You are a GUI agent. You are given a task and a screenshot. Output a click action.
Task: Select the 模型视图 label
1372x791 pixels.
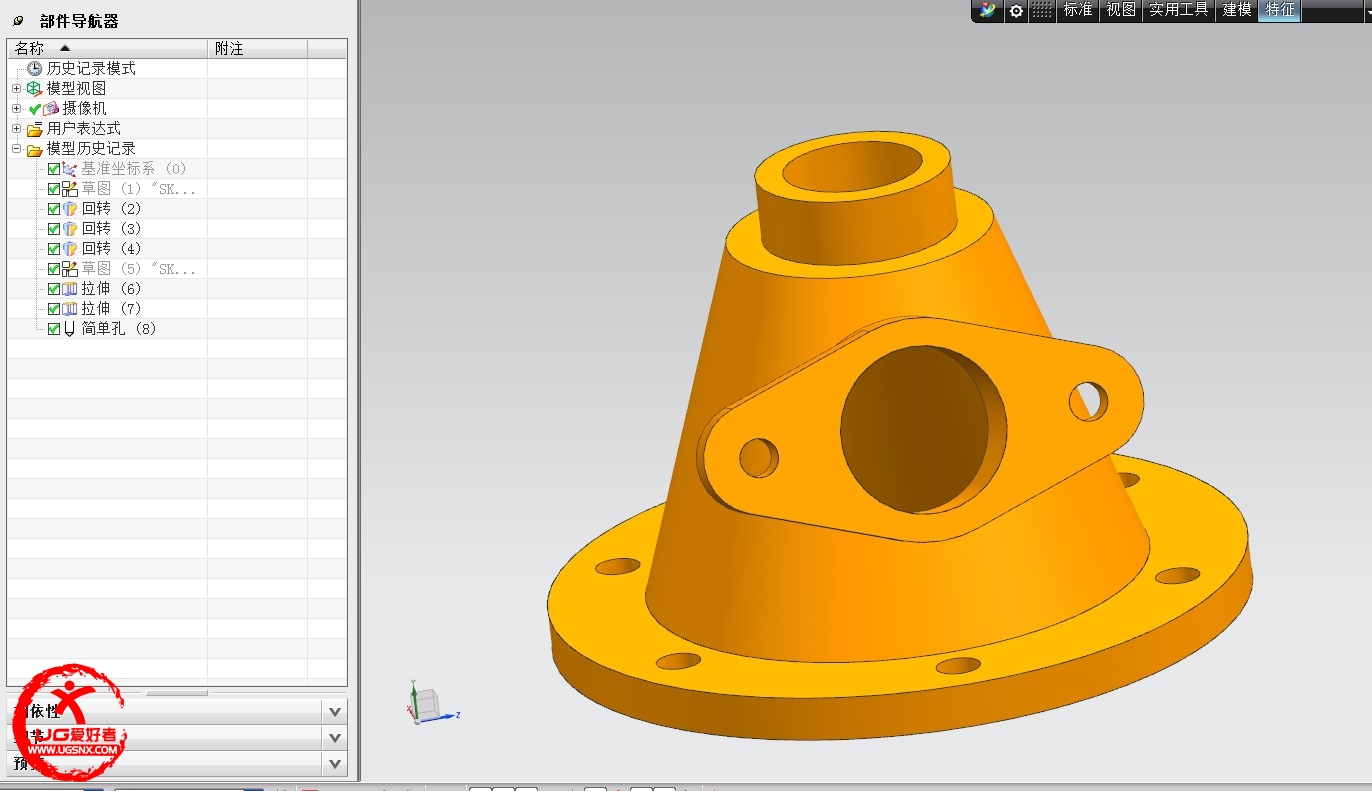tap(77, 88)
